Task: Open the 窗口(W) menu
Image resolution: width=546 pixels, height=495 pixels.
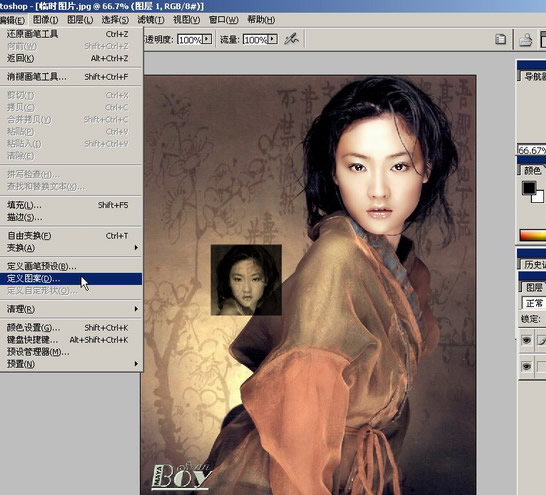Action: [x=223, y=20]
